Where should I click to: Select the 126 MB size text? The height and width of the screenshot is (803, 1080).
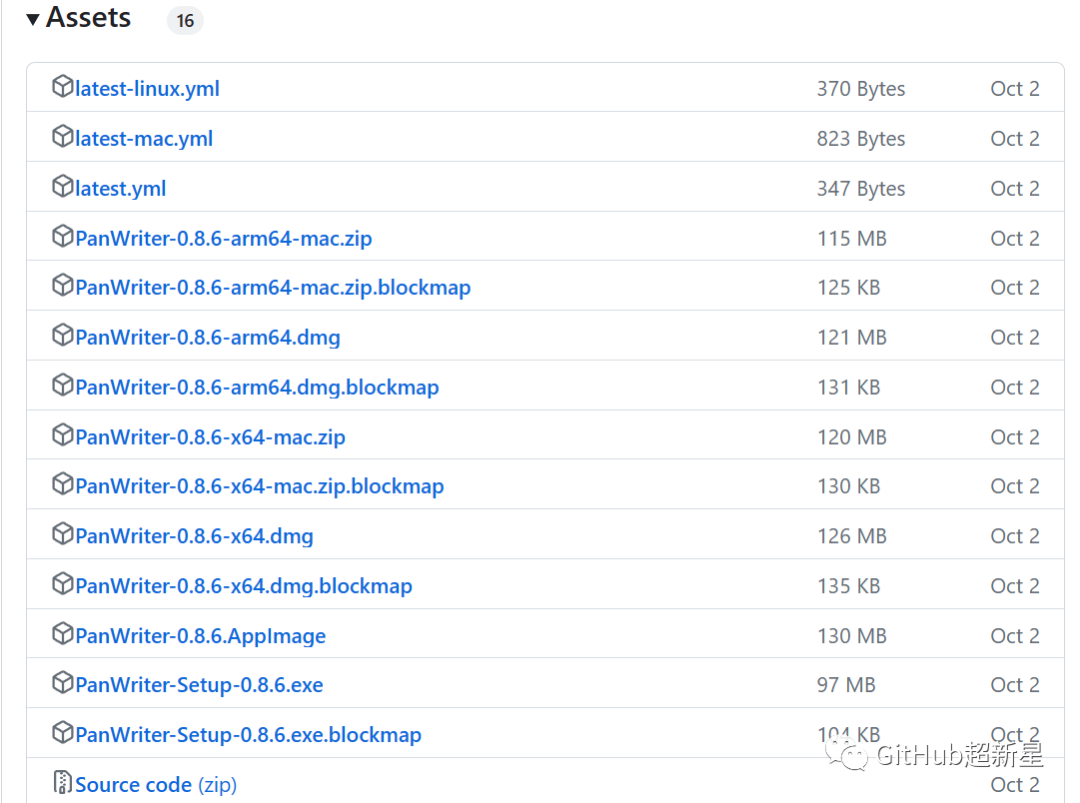[852, 536]
